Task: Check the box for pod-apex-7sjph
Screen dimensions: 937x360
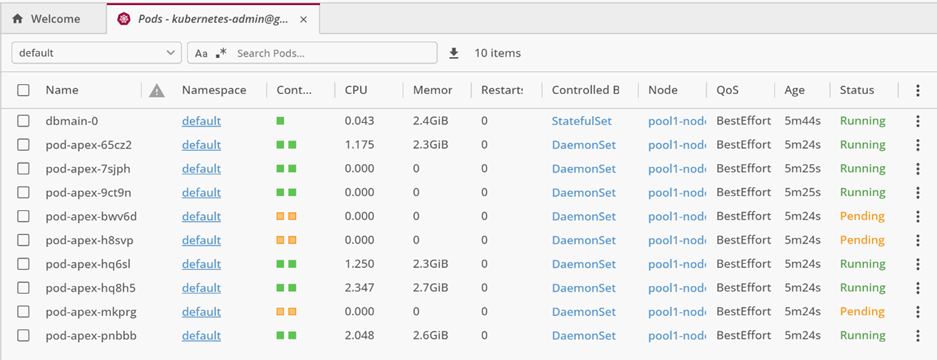Action: (23, 169)
